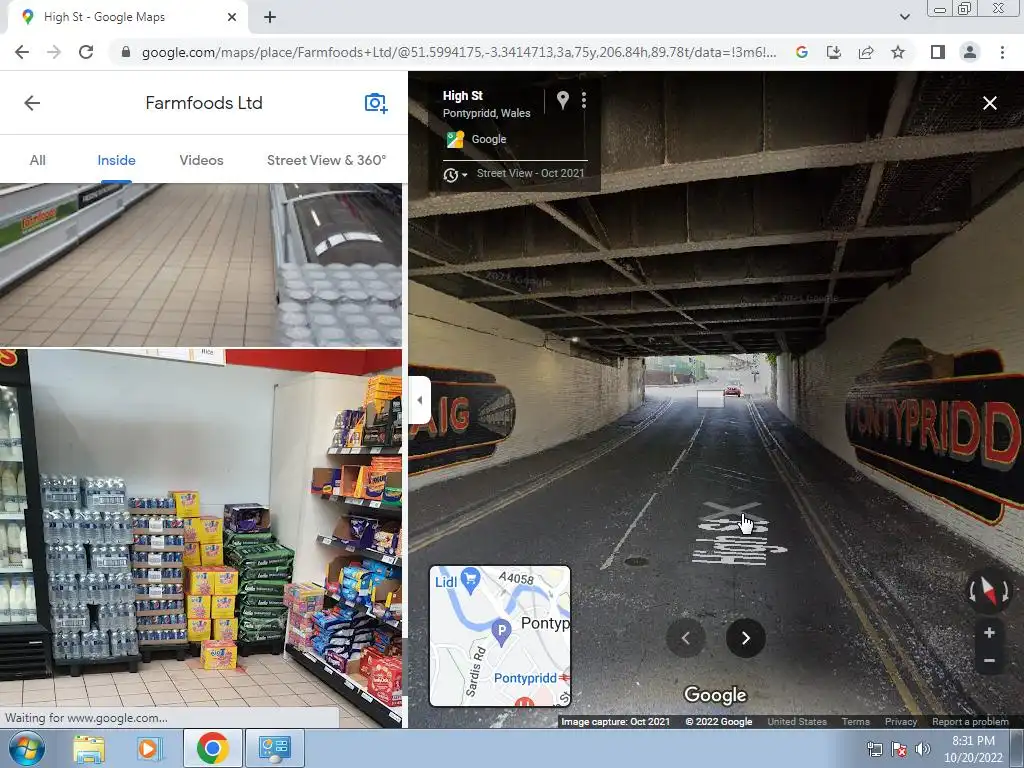
Task: Click the Terms link in the footer
Action: (856, 722)
